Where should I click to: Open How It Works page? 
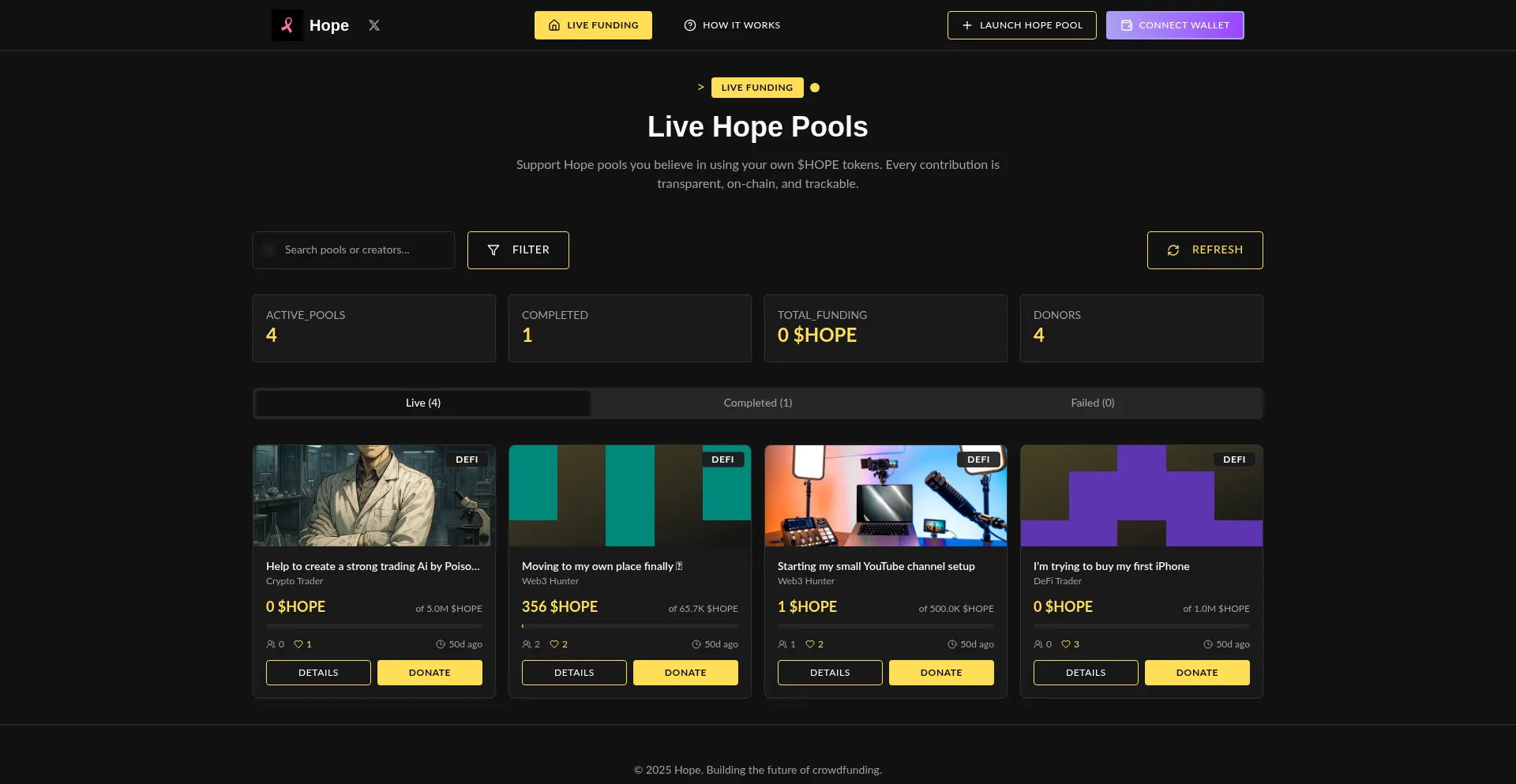732,25
